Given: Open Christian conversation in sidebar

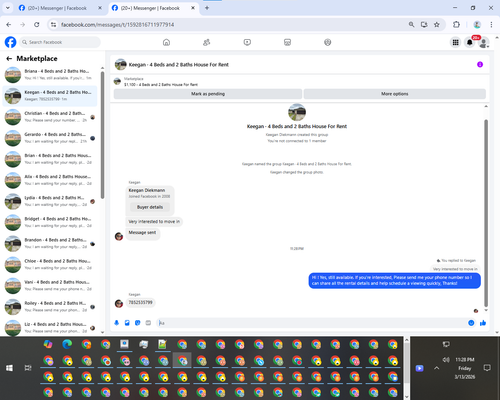Looking at the screenshot, I should click(50, 117).
